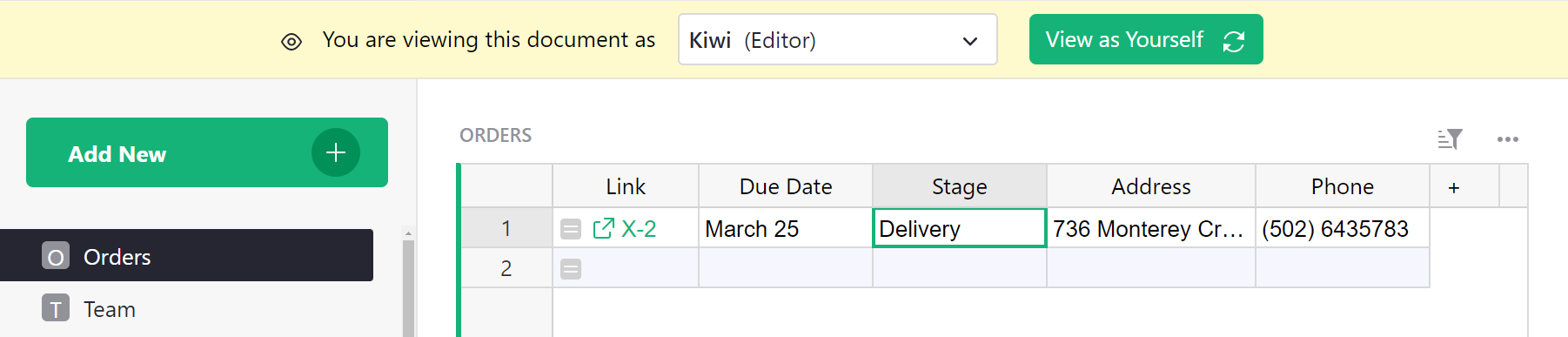Click the record card icon in row 2
The width and height of the screenshot is (1568, 337).
click(571, 269)
